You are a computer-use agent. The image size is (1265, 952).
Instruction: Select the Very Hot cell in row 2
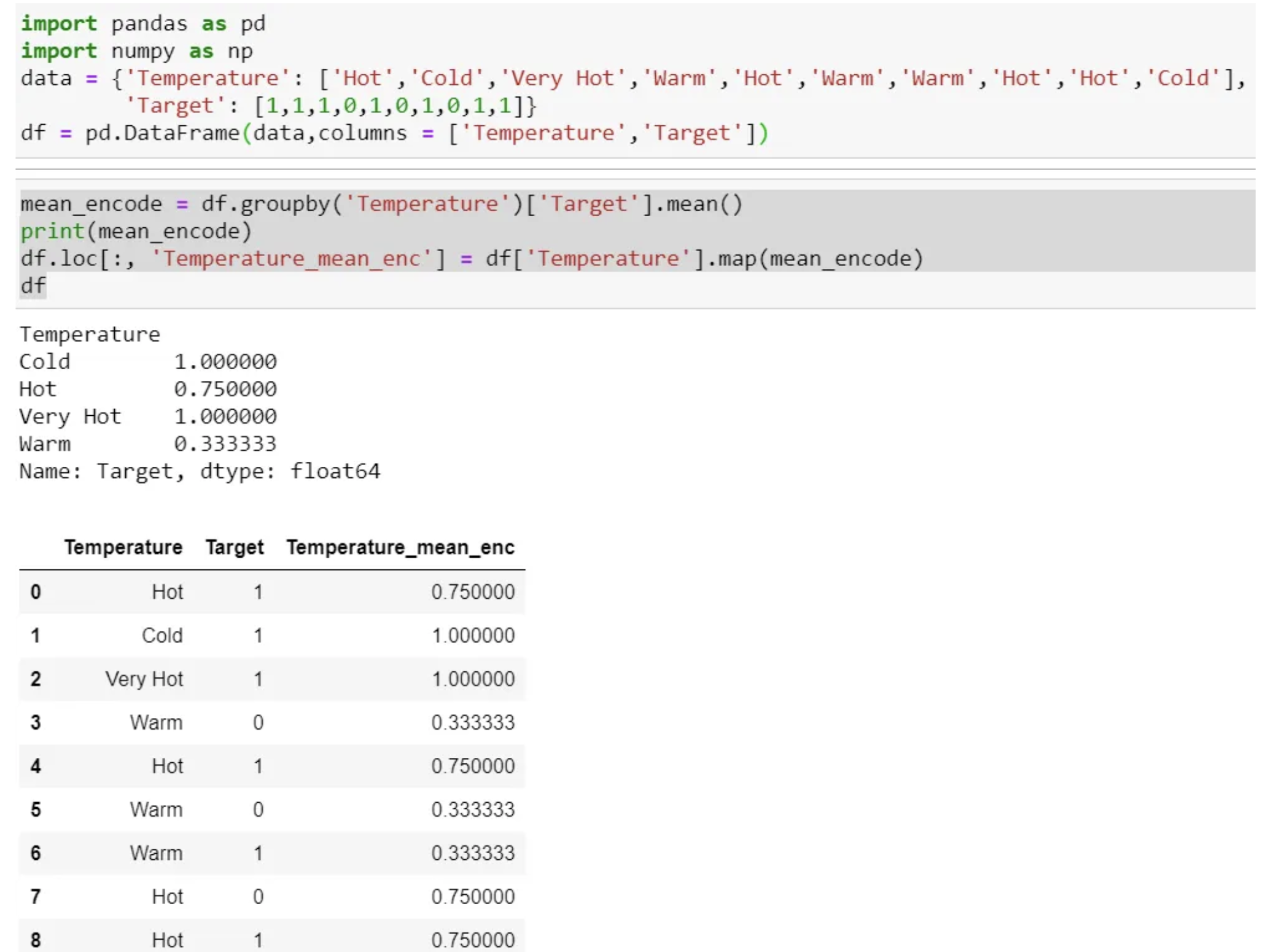pos(144,679)
